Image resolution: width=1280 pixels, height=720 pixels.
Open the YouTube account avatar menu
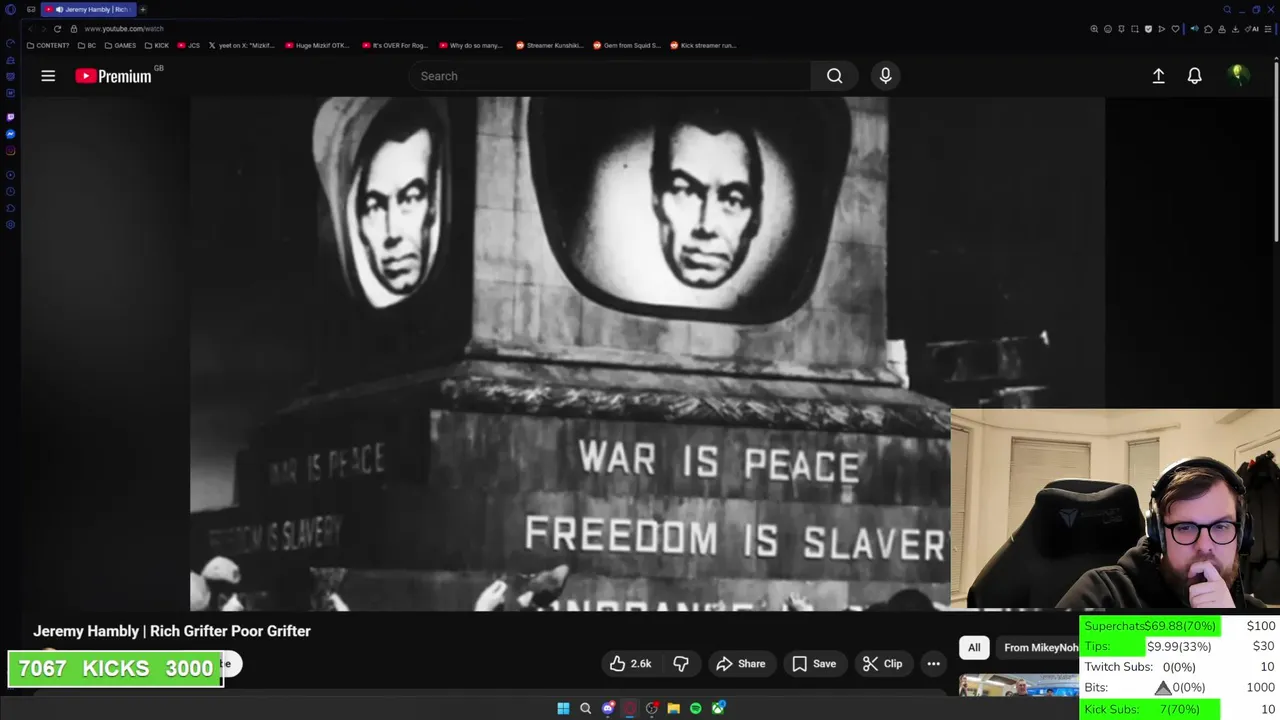(x=1238, y=76)
